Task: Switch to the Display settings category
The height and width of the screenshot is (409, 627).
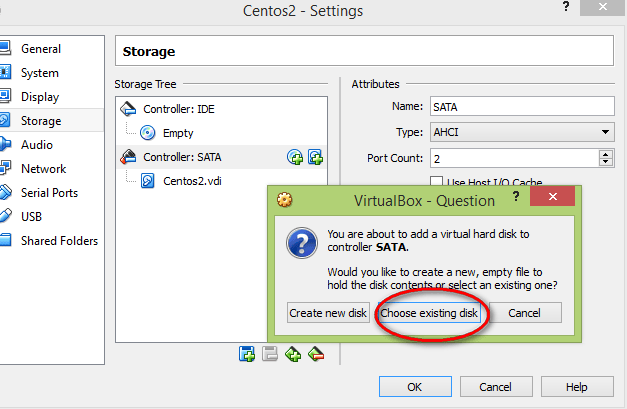Action: (x=40, y=97)
